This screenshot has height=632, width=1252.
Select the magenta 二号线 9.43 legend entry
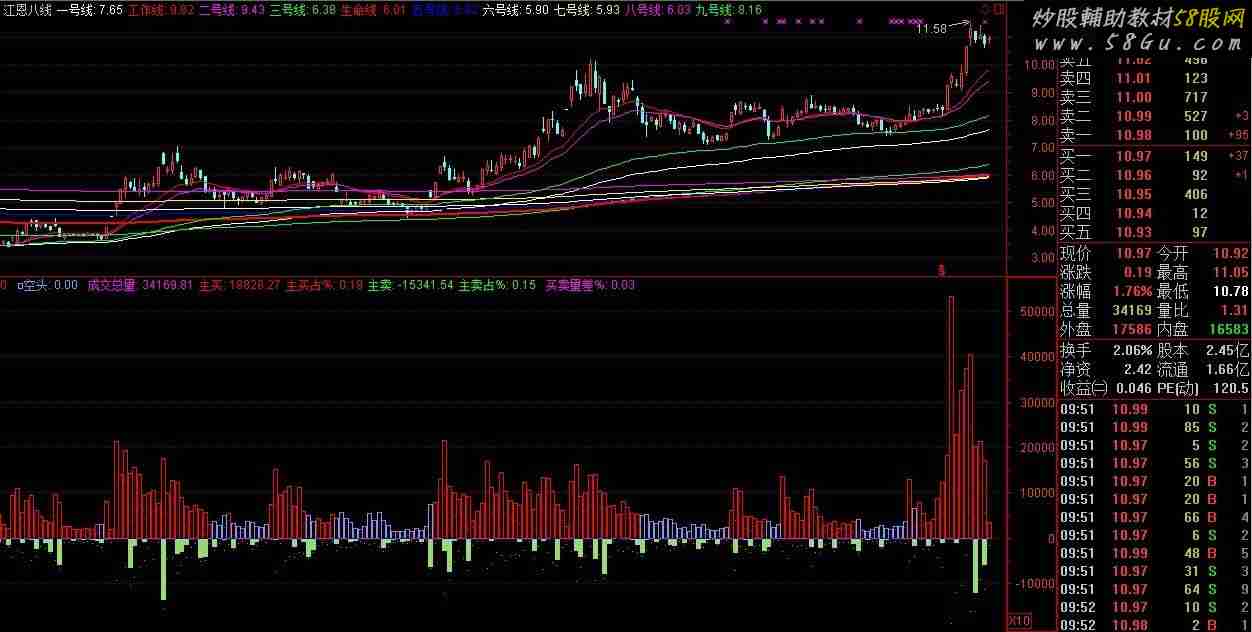(231, 10)
